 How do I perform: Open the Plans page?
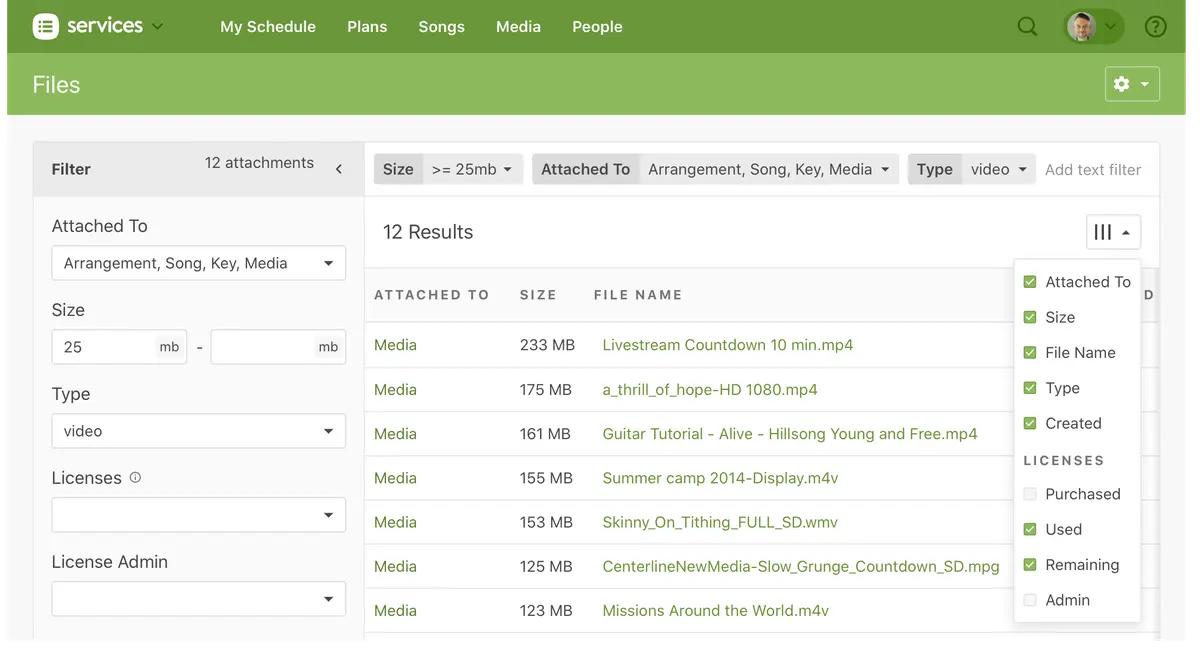367,27
